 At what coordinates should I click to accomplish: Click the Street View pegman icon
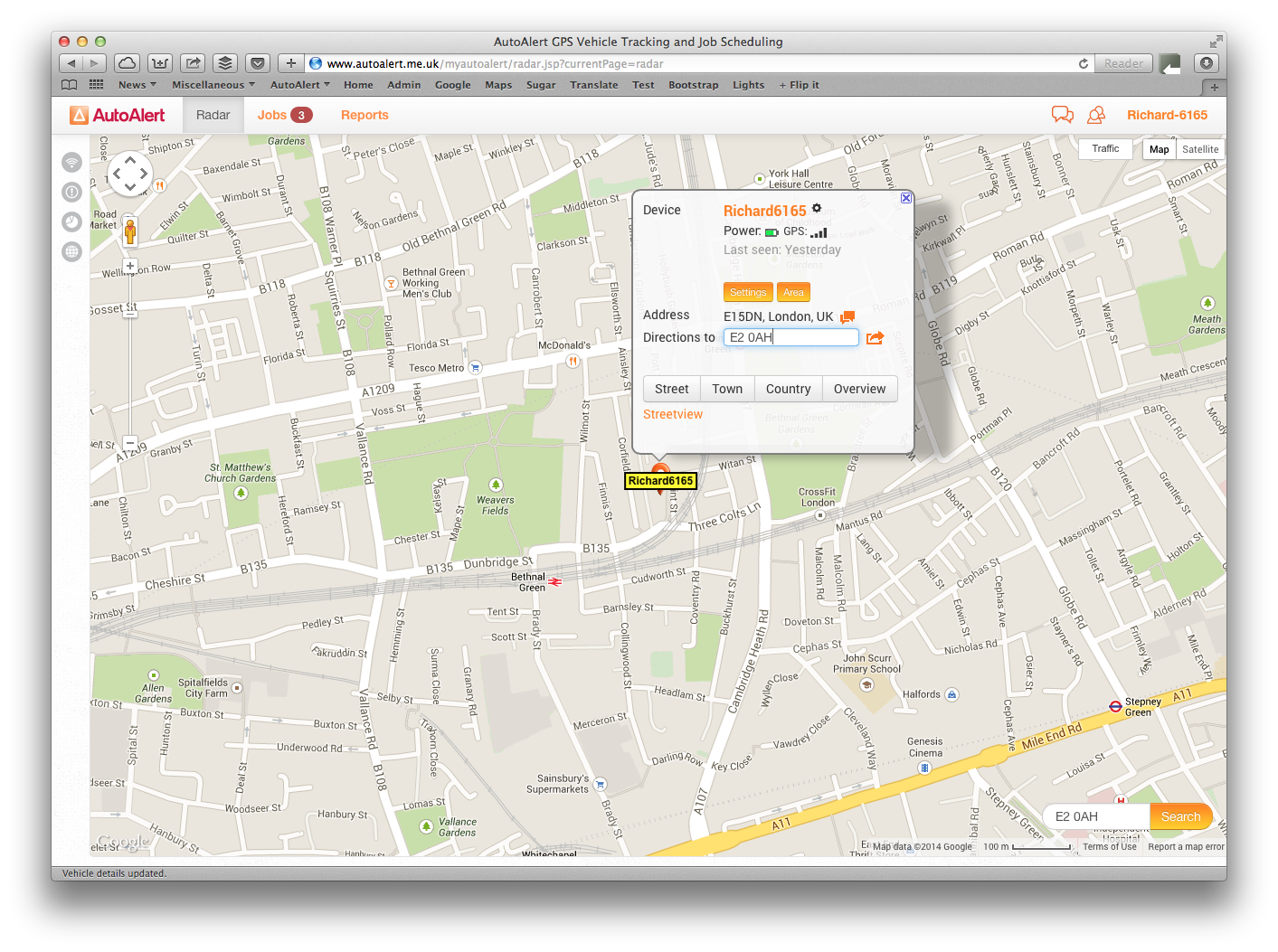tap(130, 231)
